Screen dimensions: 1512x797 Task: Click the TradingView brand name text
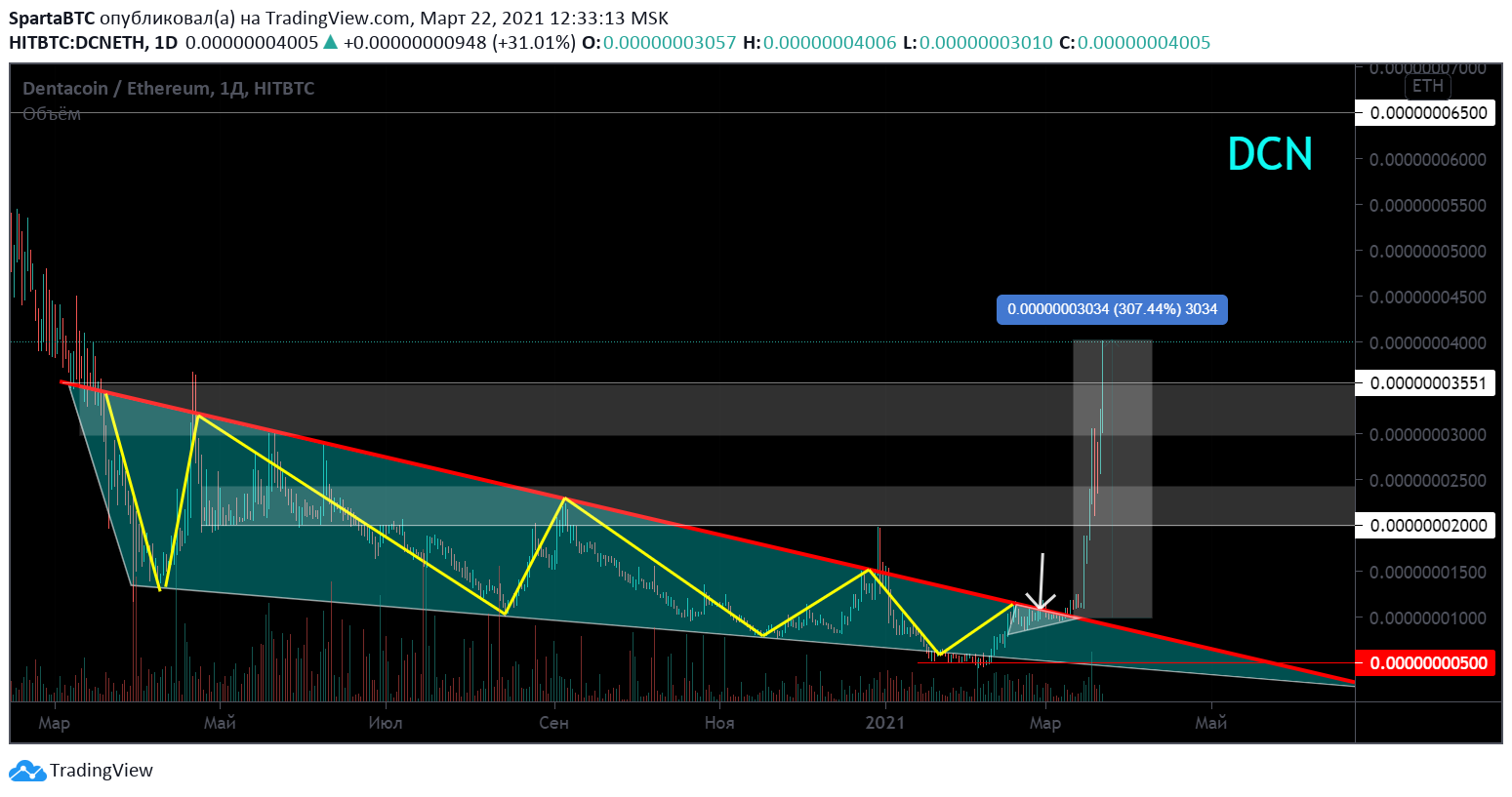(102, 771)
